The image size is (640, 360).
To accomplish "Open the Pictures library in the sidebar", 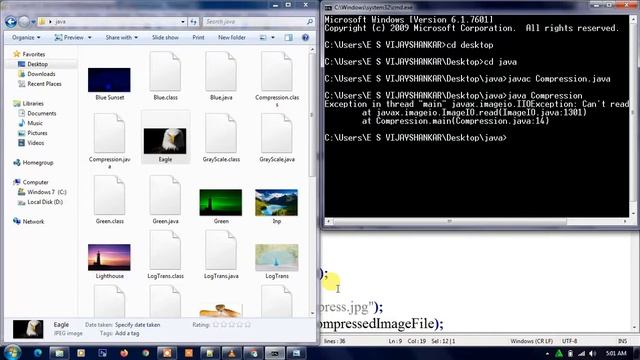I will pyautogui.click(x=37, y=133).
